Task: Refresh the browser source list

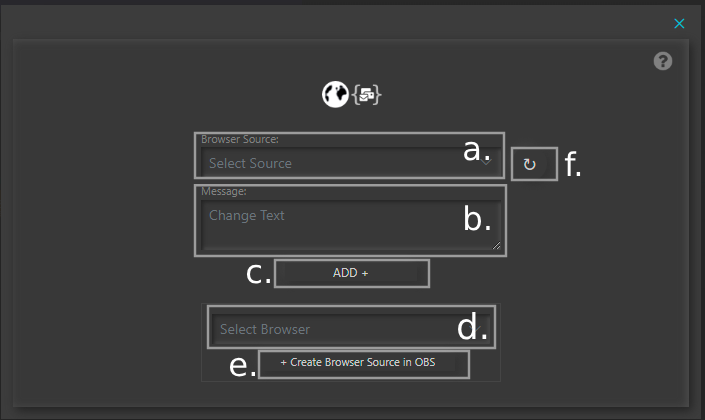Action: pyautogui.click(x=530, y=166)
